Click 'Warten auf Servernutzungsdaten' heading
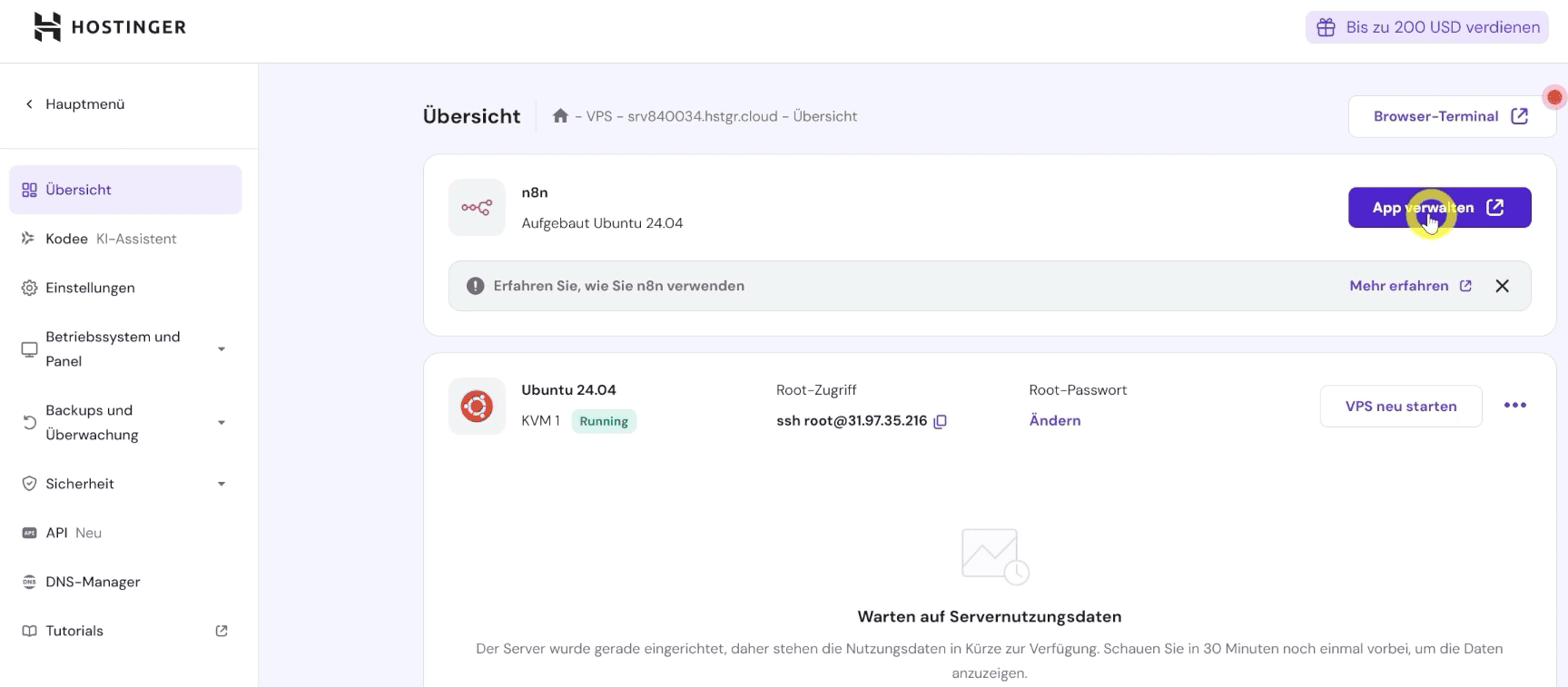This screenshot has height=687, width=1568. point(990,617)
